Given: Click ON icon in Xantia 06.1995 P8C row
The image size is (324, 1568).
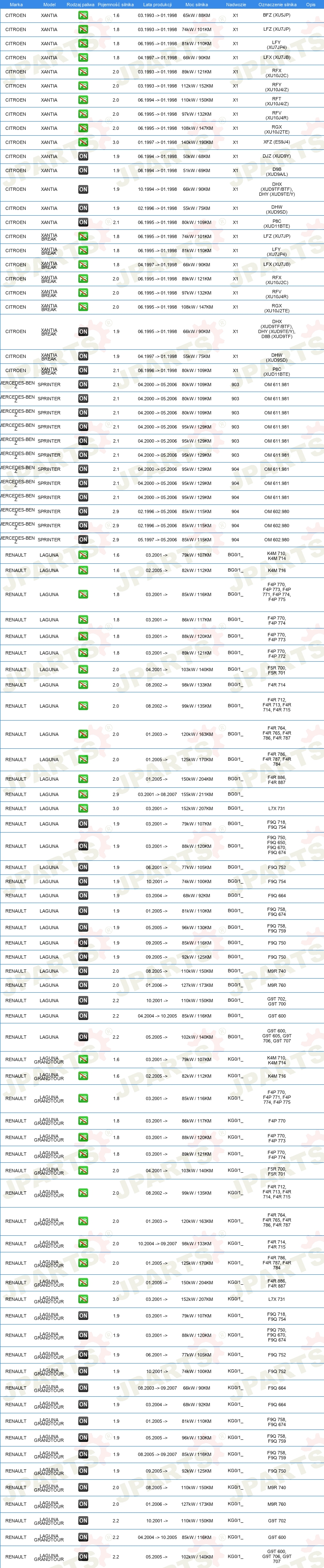Looking at the screenshot, I should (x=83, y=222).
